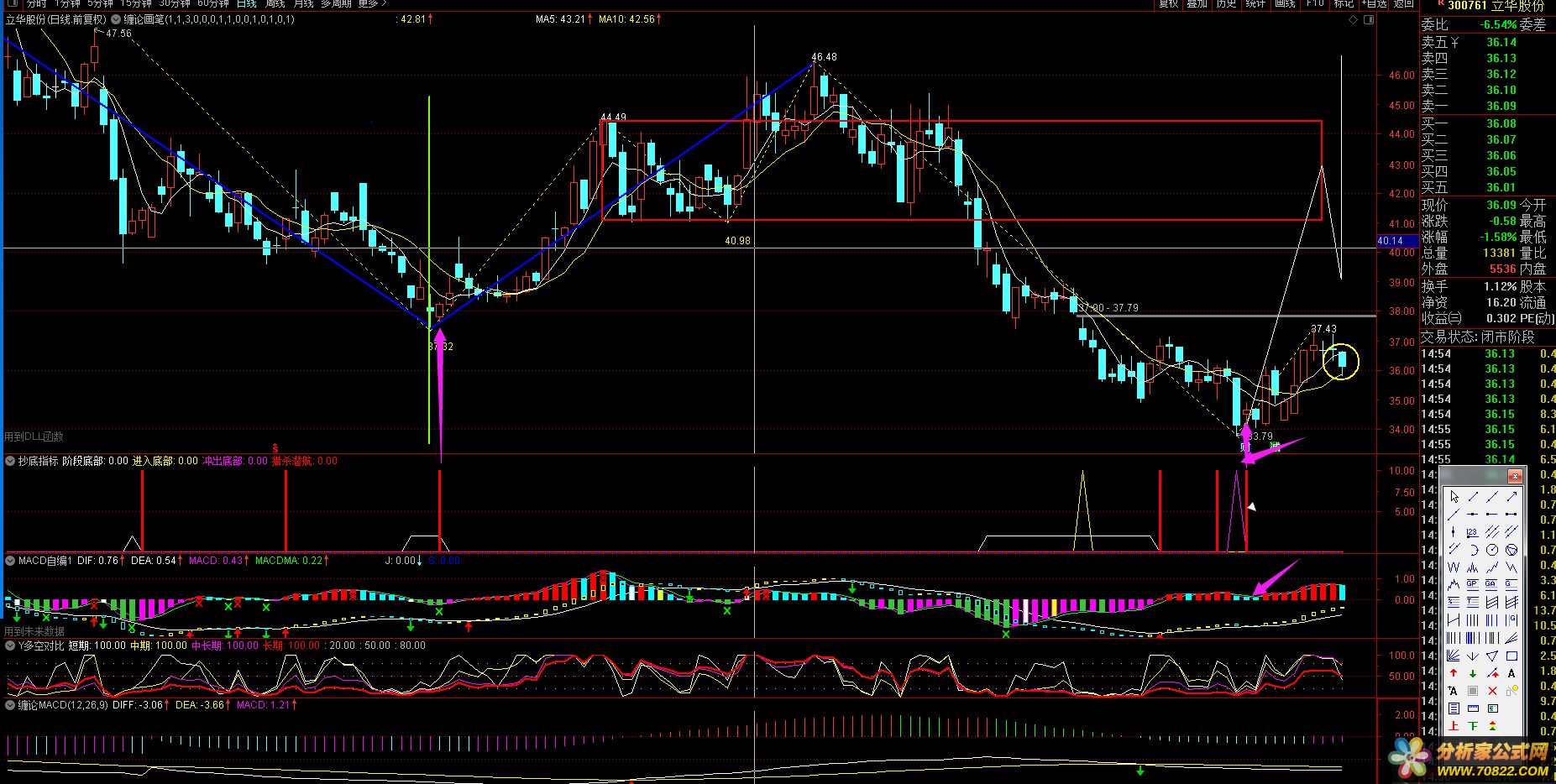
Task: Select the arc drawing tool
Action: pos(1473,550)
